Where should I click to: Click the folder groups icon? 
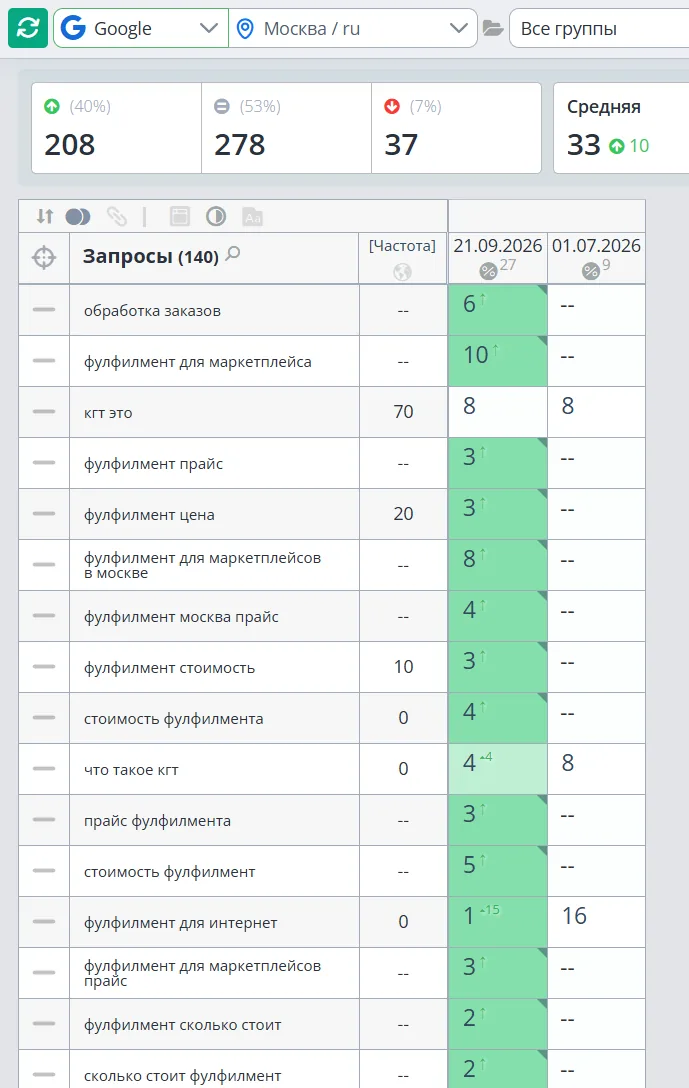click(x=493, y=28)
